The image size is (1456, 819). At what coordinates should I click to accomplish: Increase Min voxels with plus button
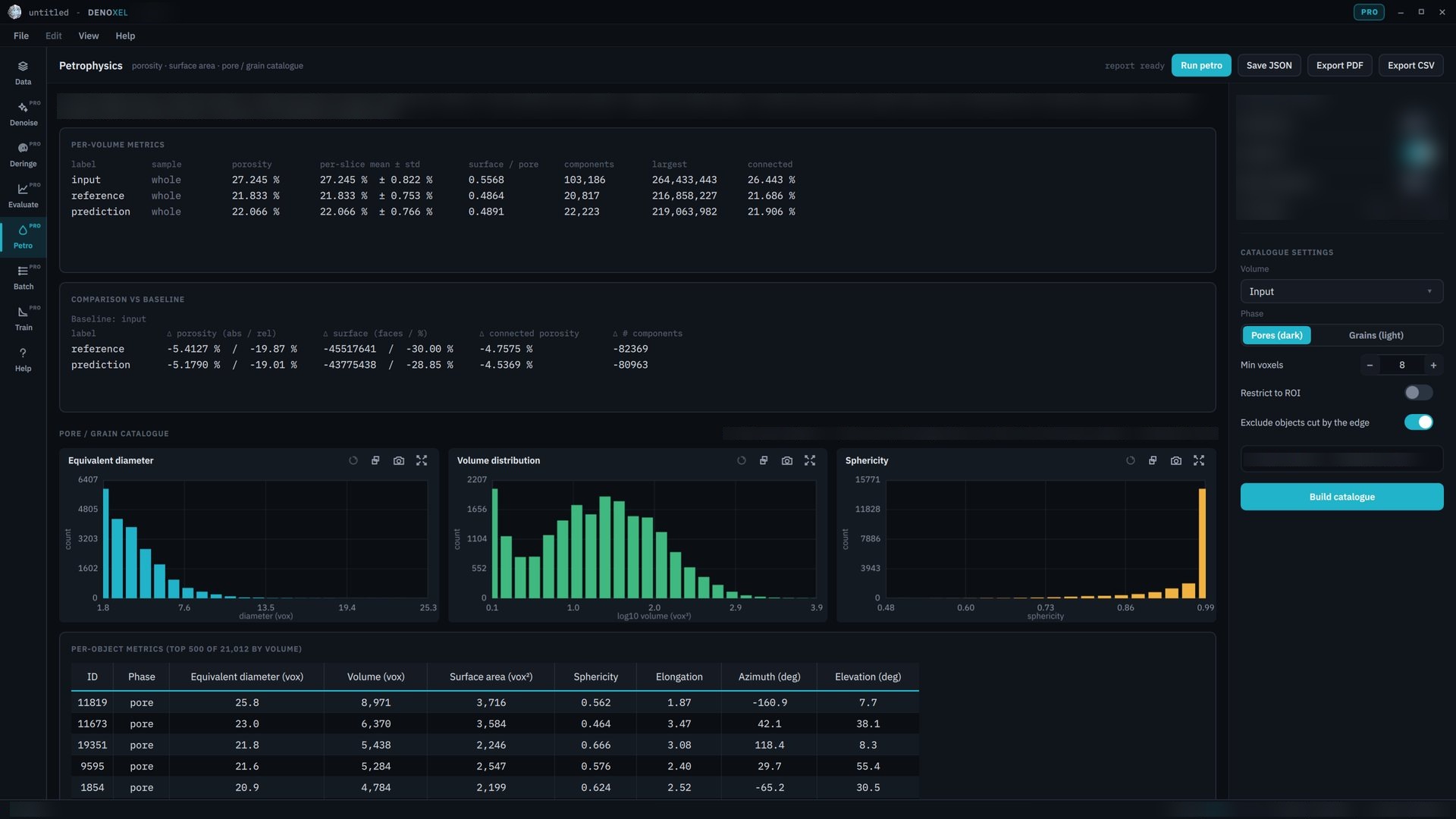click(1433, 366)
